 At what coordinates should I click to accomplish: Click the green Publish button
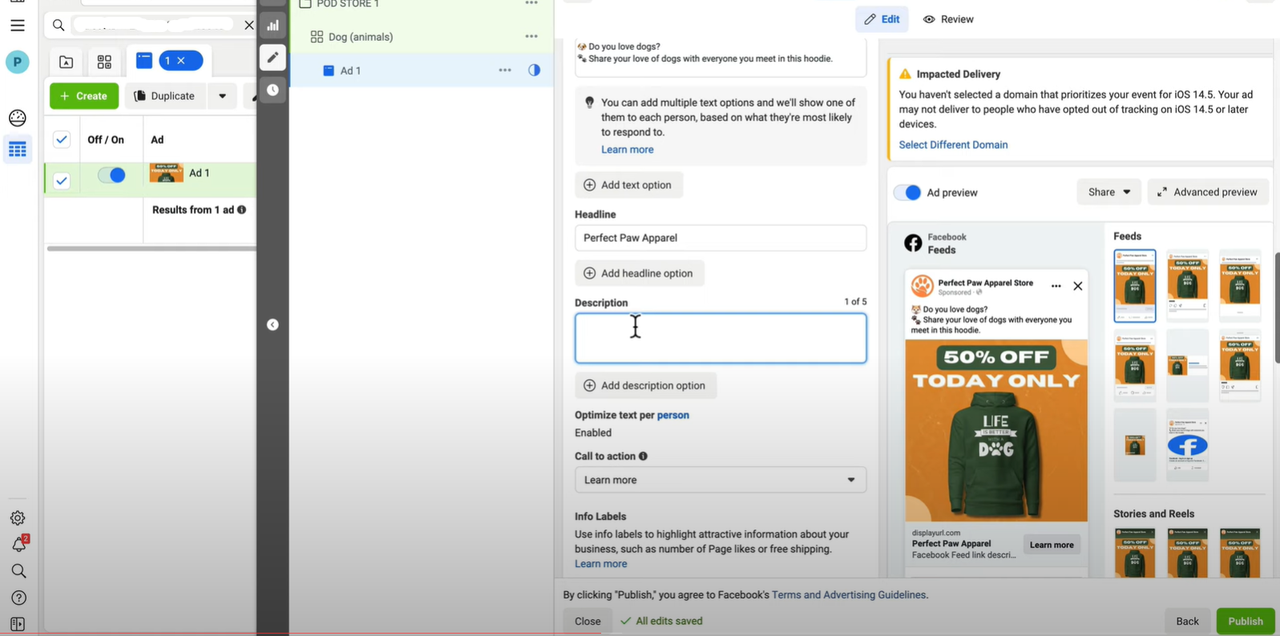[x=1245, y=621]
